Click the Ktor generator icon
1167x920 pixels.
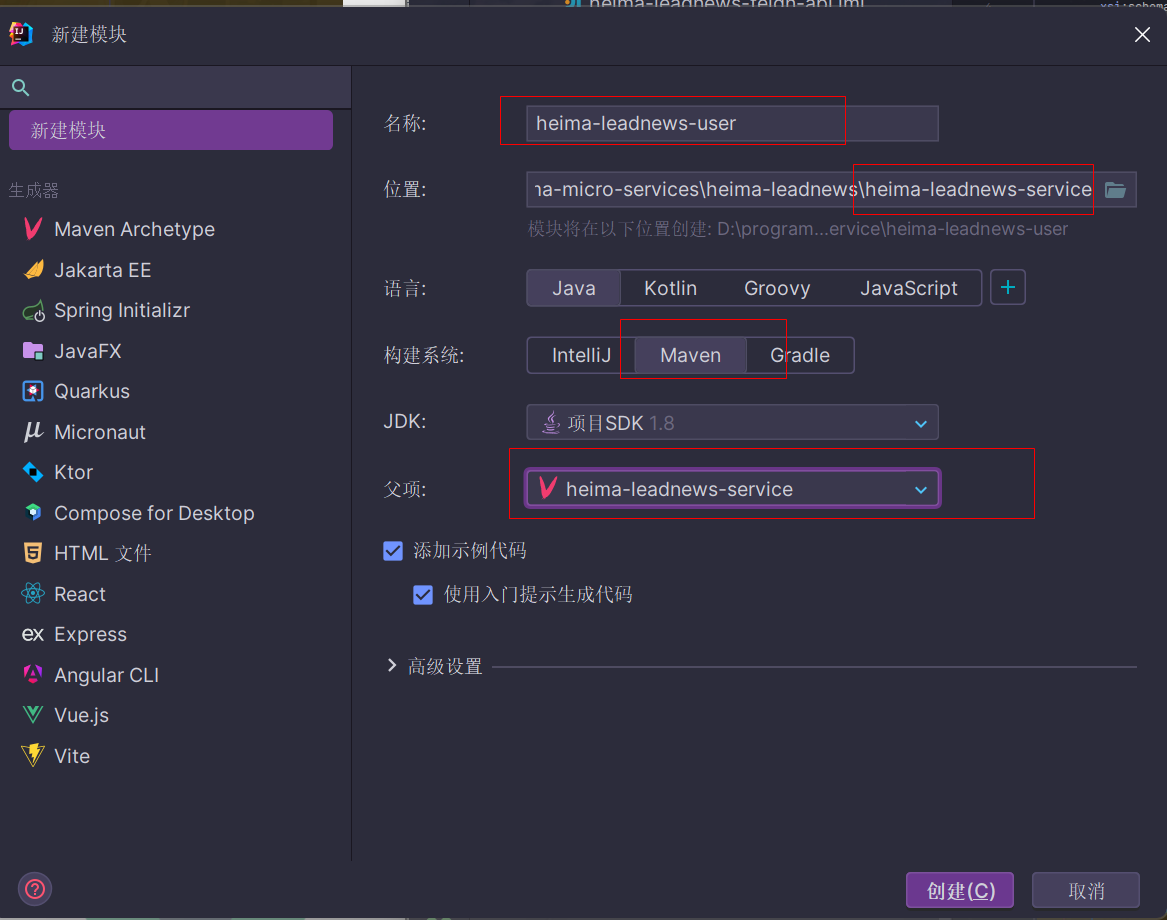tap(33, 472)
